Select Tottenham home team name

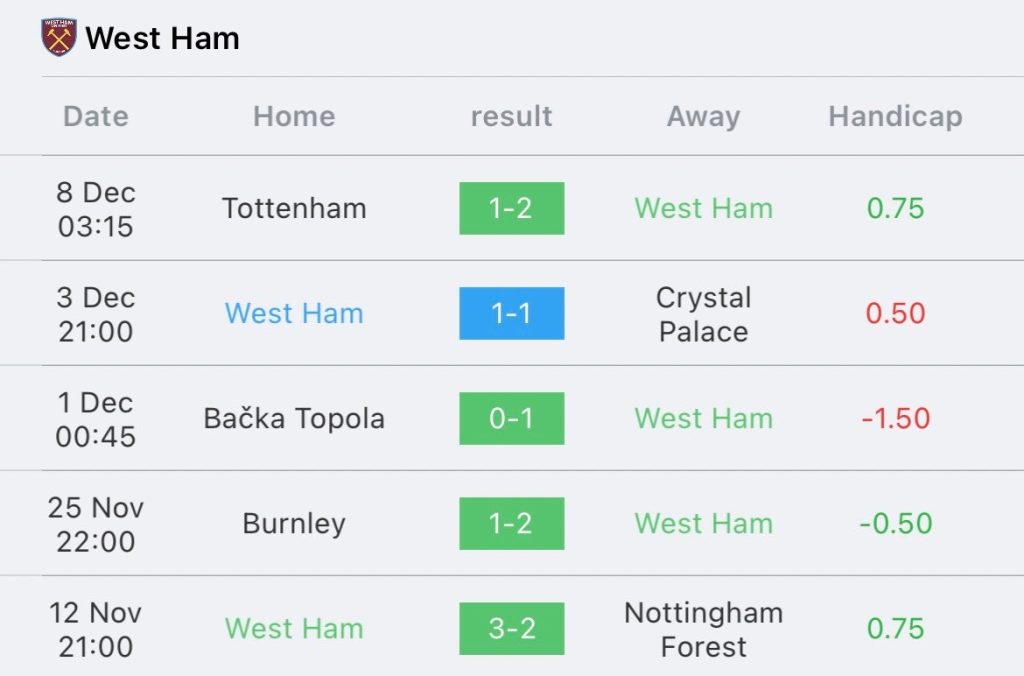click(x=294, y=208)
